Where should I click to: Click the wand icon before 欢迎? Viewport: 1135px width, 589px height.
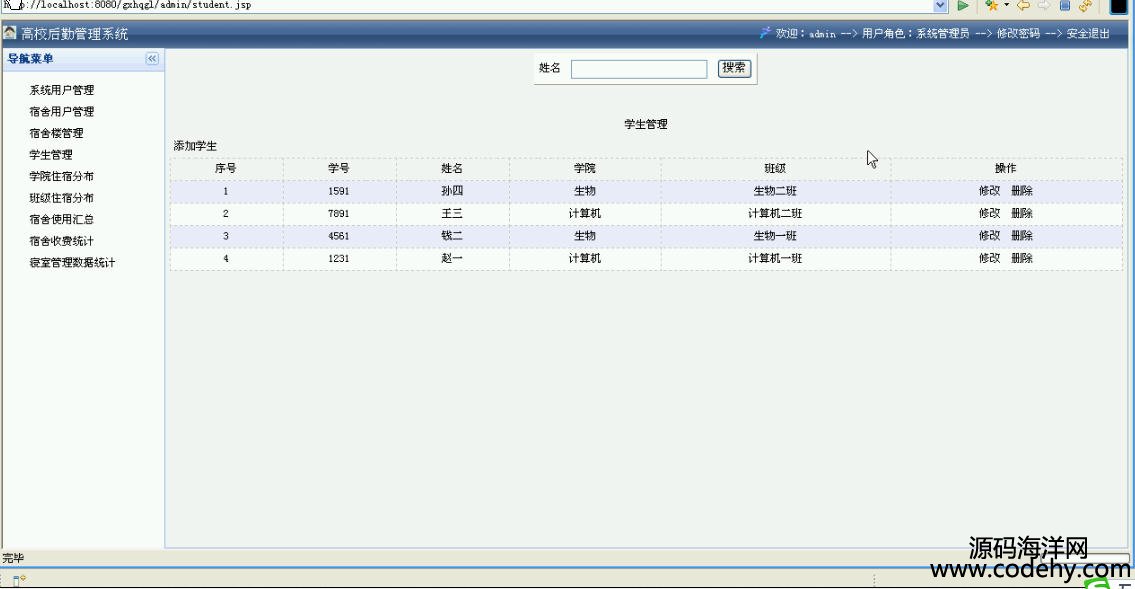765,33
